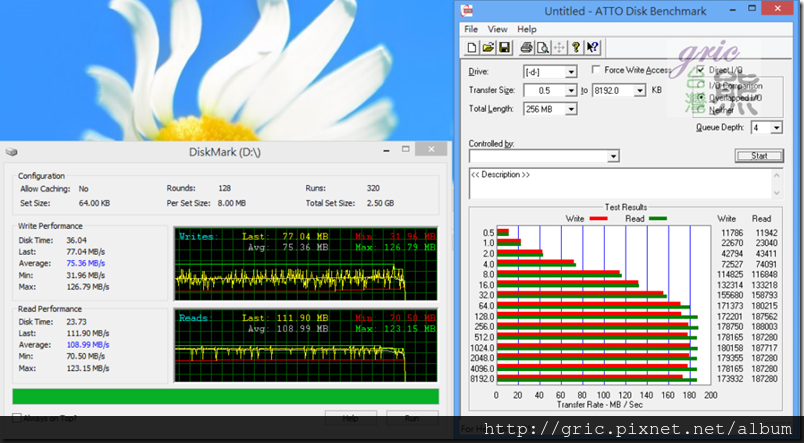
Task: Click the Writes performance graph in DiskMark
Action: [306, 264]
